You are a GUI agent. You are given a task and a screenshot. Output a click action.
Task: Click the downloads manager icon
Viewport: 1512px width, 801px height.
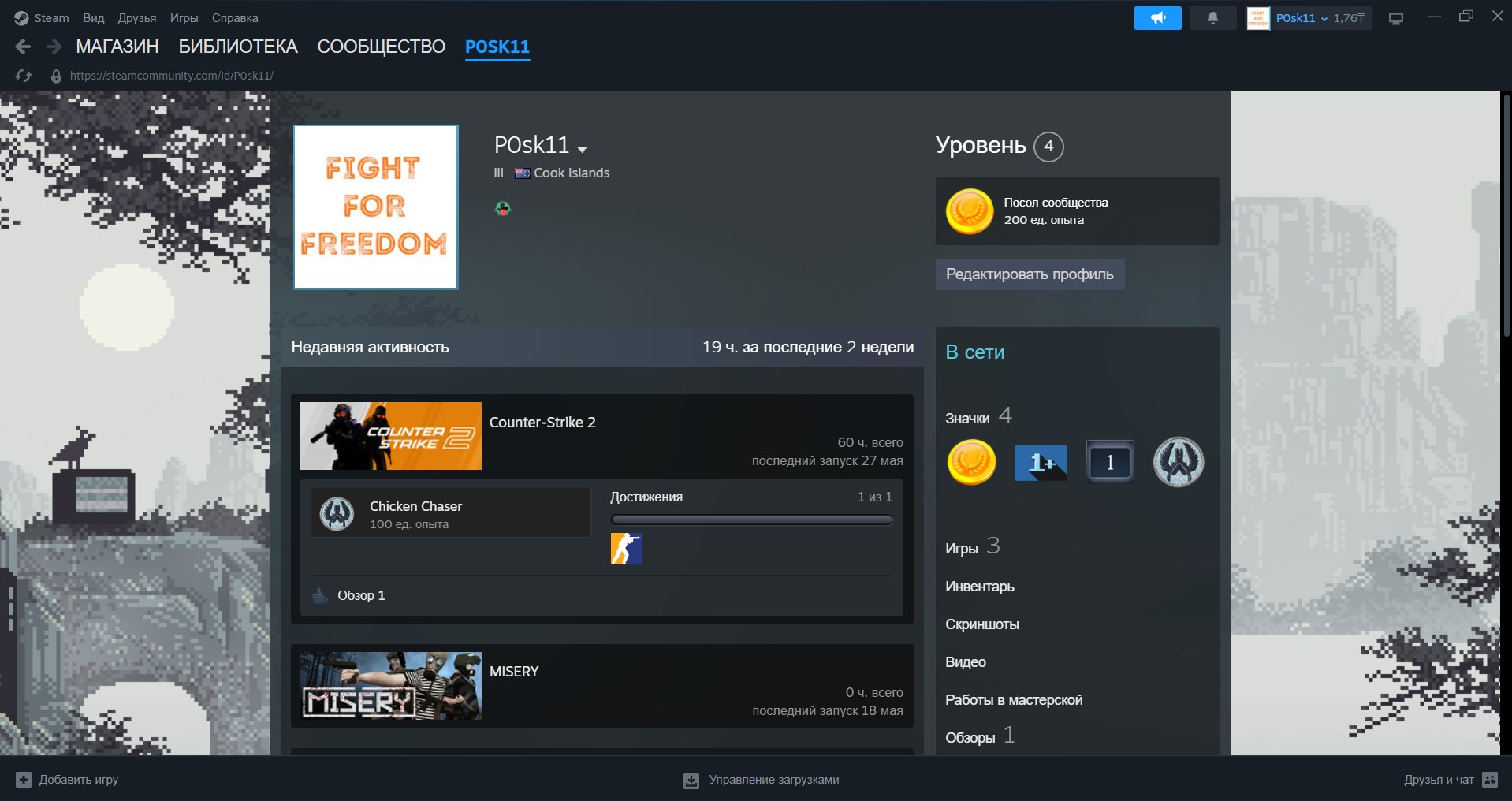click(691, 781)
